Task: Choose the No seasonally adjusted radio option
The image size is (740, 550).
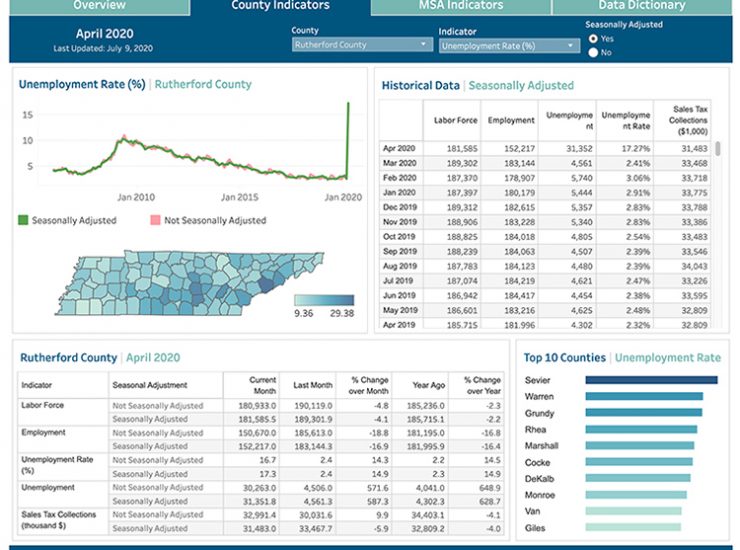Action: [x=594, y=53]
